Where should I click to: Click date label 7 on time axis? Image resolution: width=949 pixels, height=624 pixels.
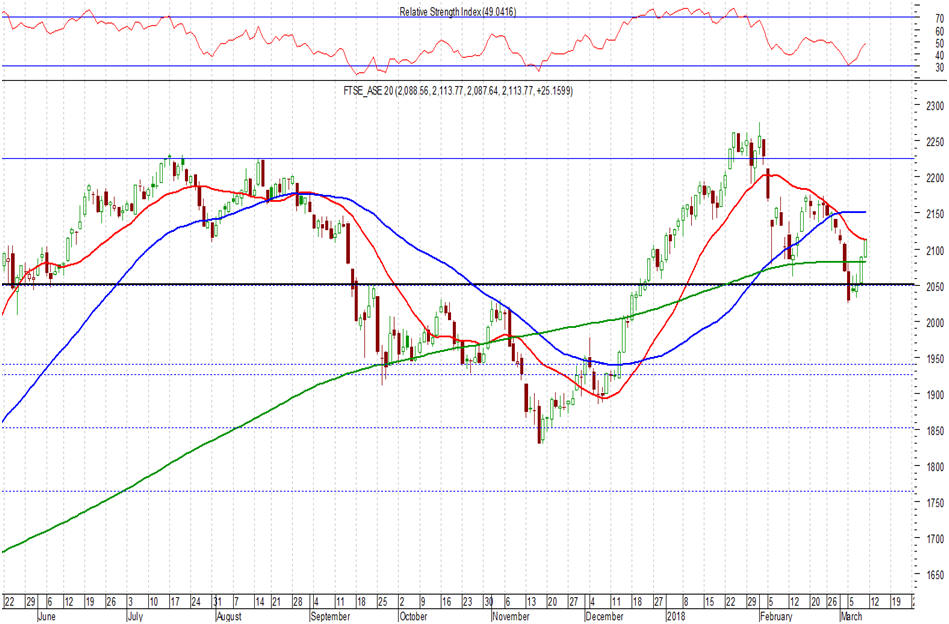(236, 602)
